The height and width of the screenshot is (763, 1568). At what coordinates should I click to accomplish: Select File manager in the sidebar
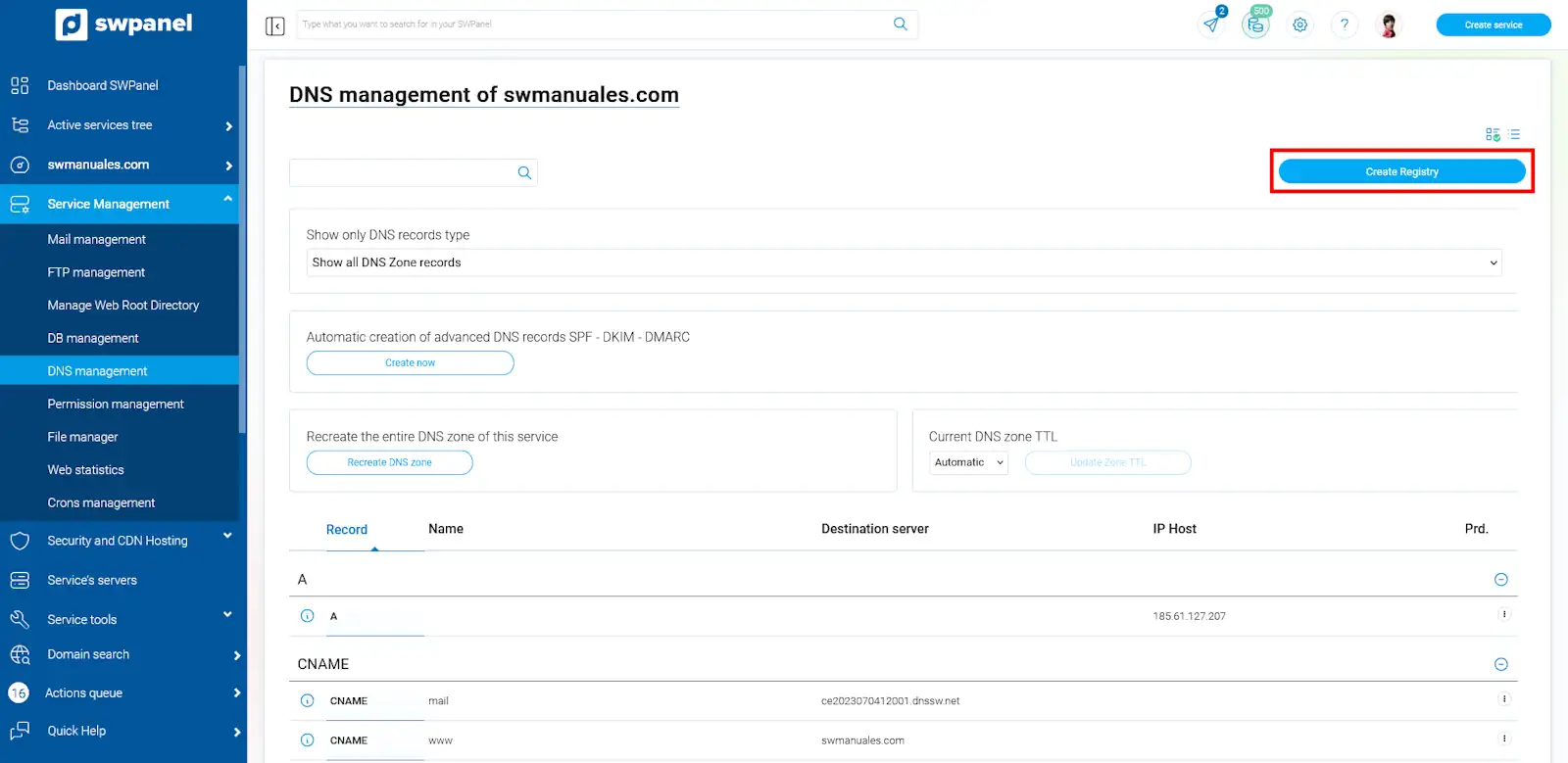[82, 437]
